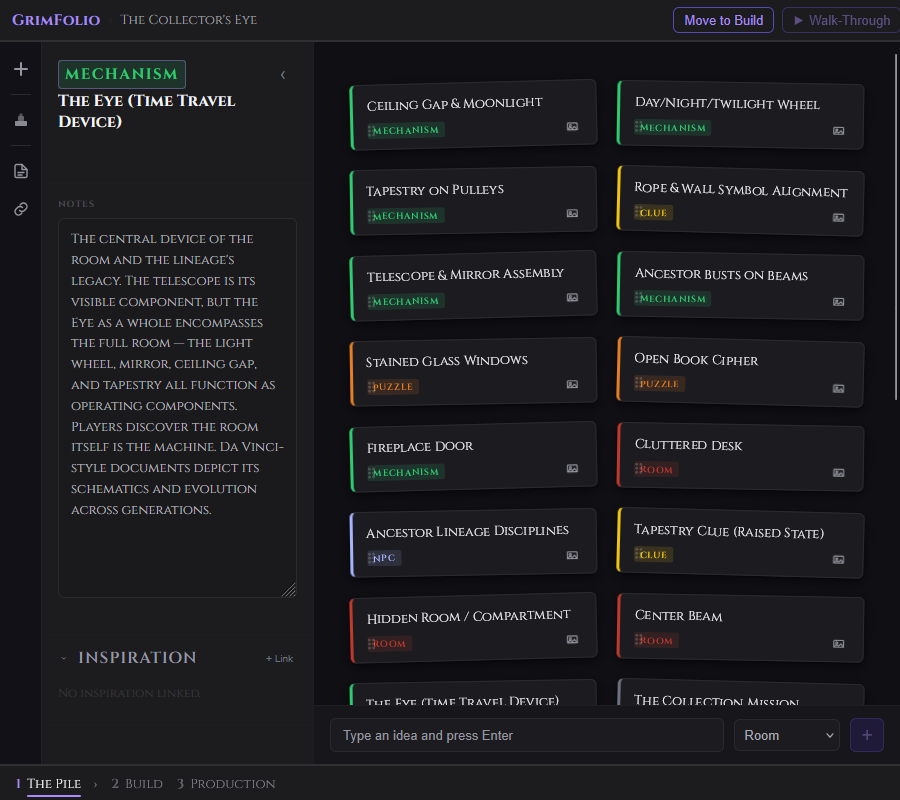Screen dimensions: 900x800
Task: Open the Tapestry on Pulleys card
Action: coord(474,201)
